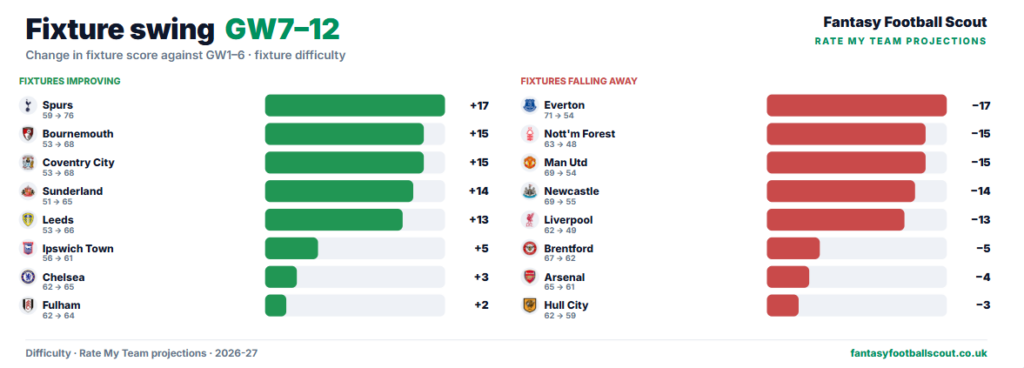Select the Man Utd badge icon

click(529, 163)
